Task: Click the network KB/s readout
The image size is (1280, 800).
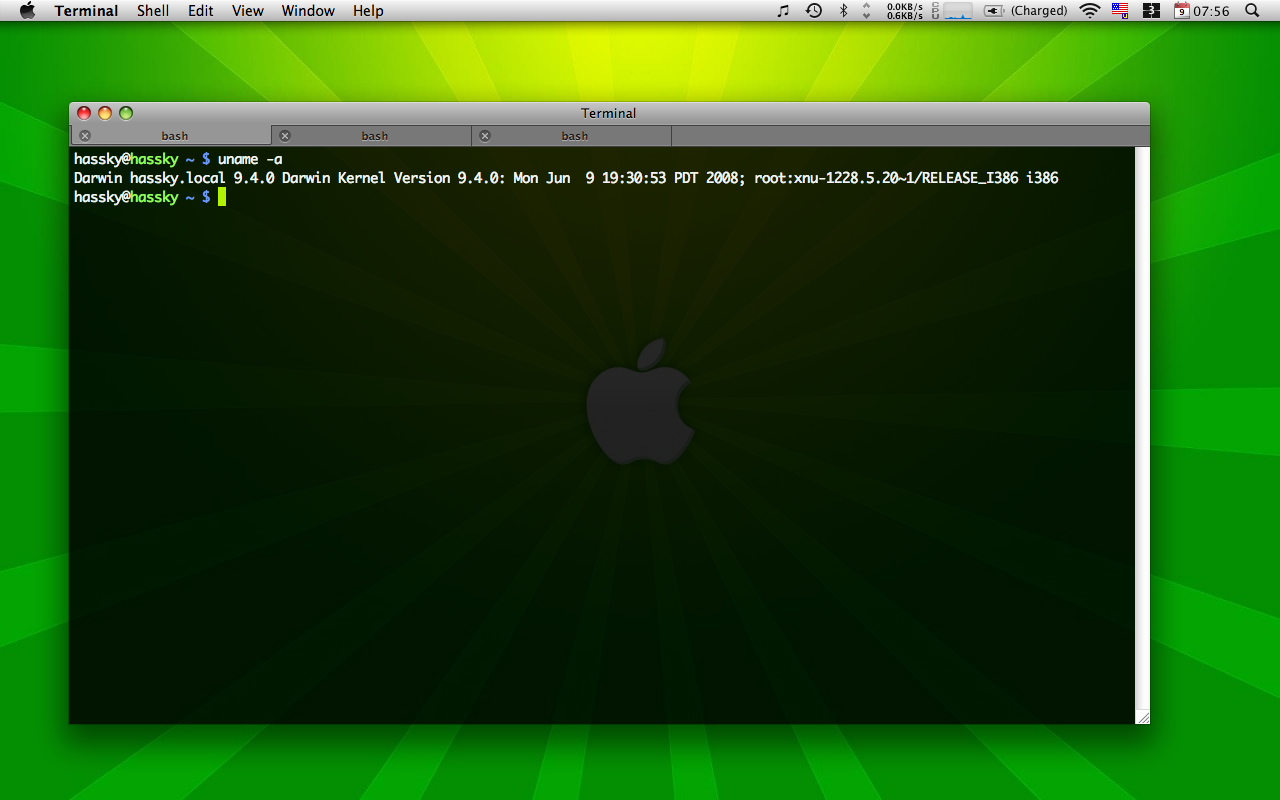Action: coord(905,11)
